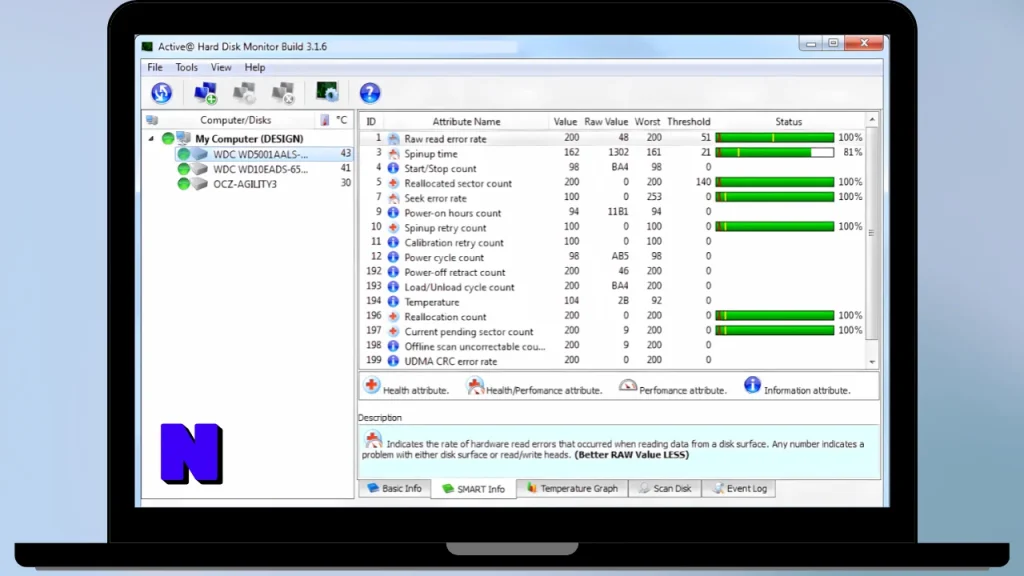Click the Remove computer toolbar icon

(283, 93)
